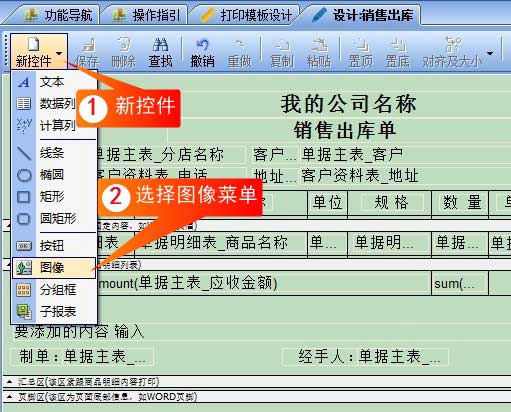
Task: Switch to the 操作指引 tab
Action: point(147,15)
